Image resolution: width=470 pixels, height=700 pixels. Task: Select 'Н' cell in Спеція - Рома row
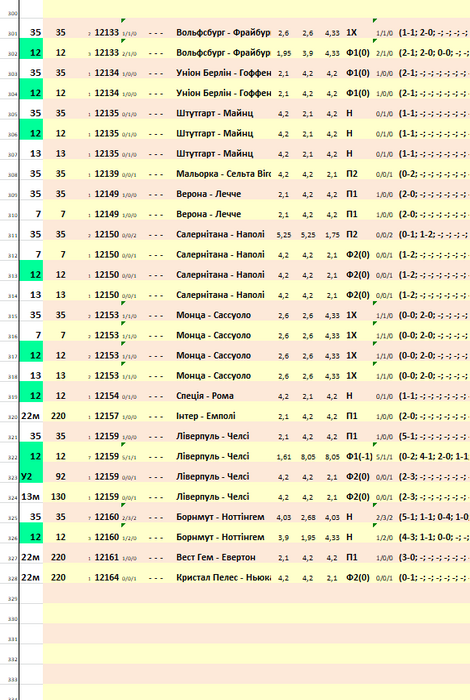(349, 396)
